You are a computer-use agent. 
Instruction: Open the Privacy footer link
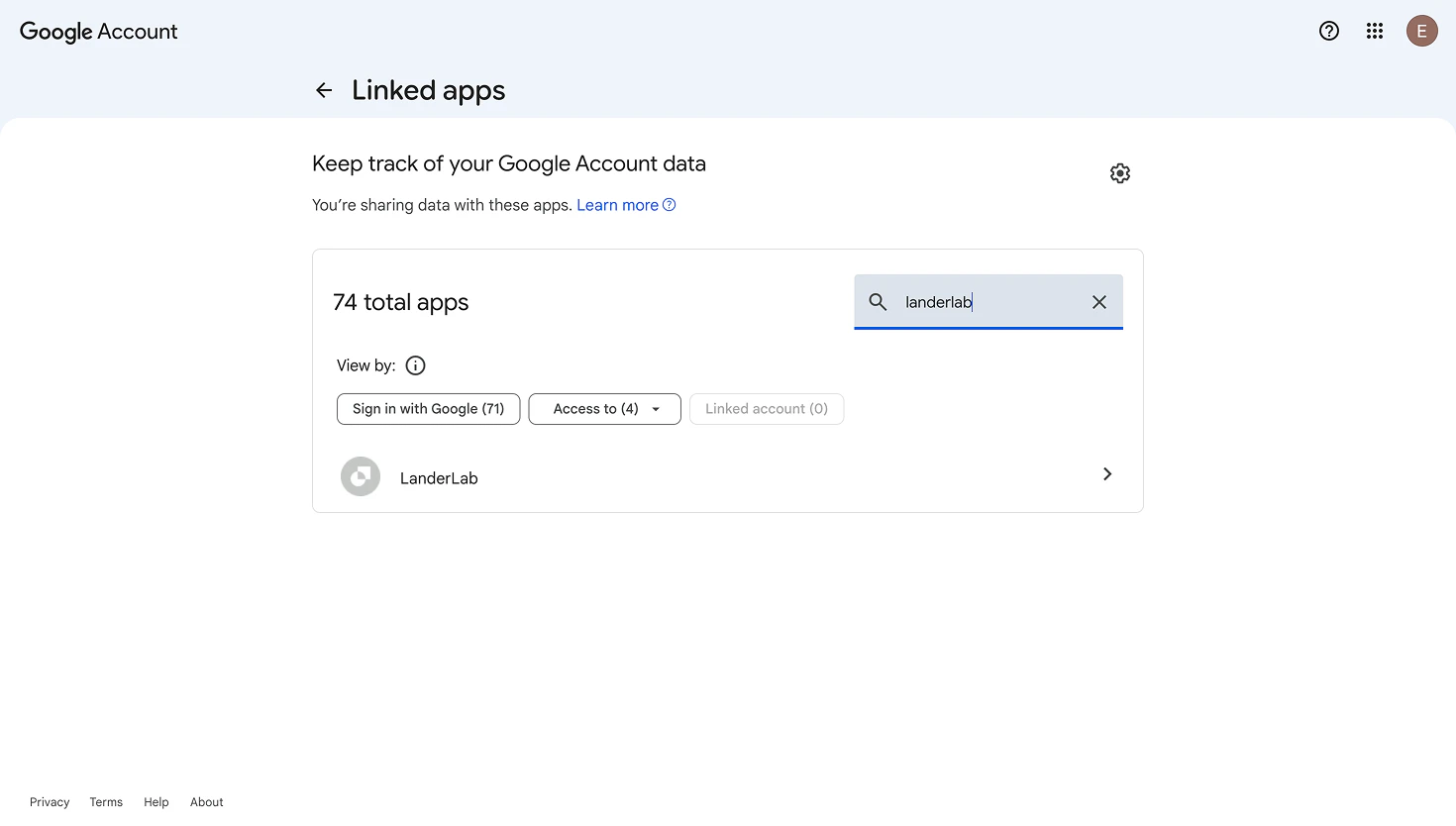coord(50,802)
